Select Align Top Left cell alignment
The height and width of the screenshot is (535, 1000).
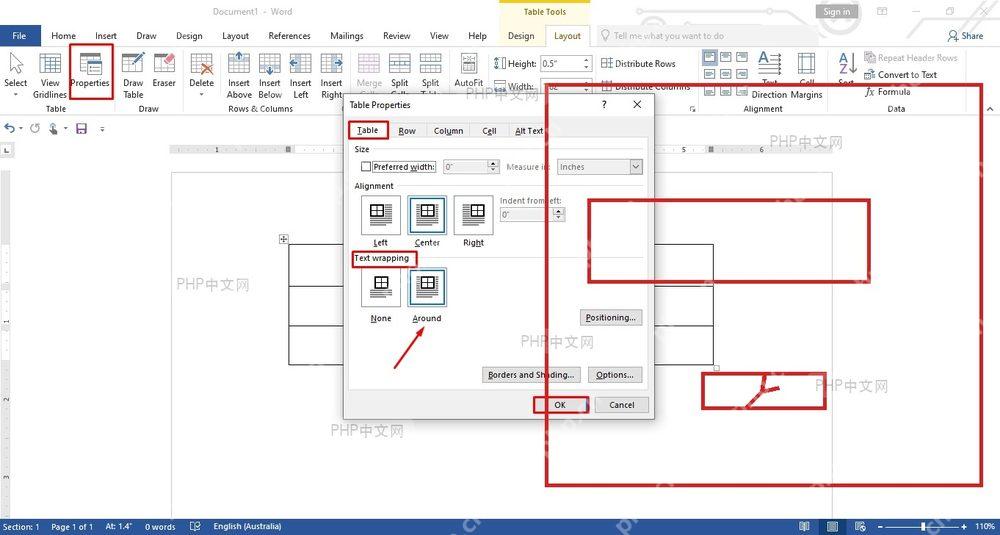(x=709, y=57)
